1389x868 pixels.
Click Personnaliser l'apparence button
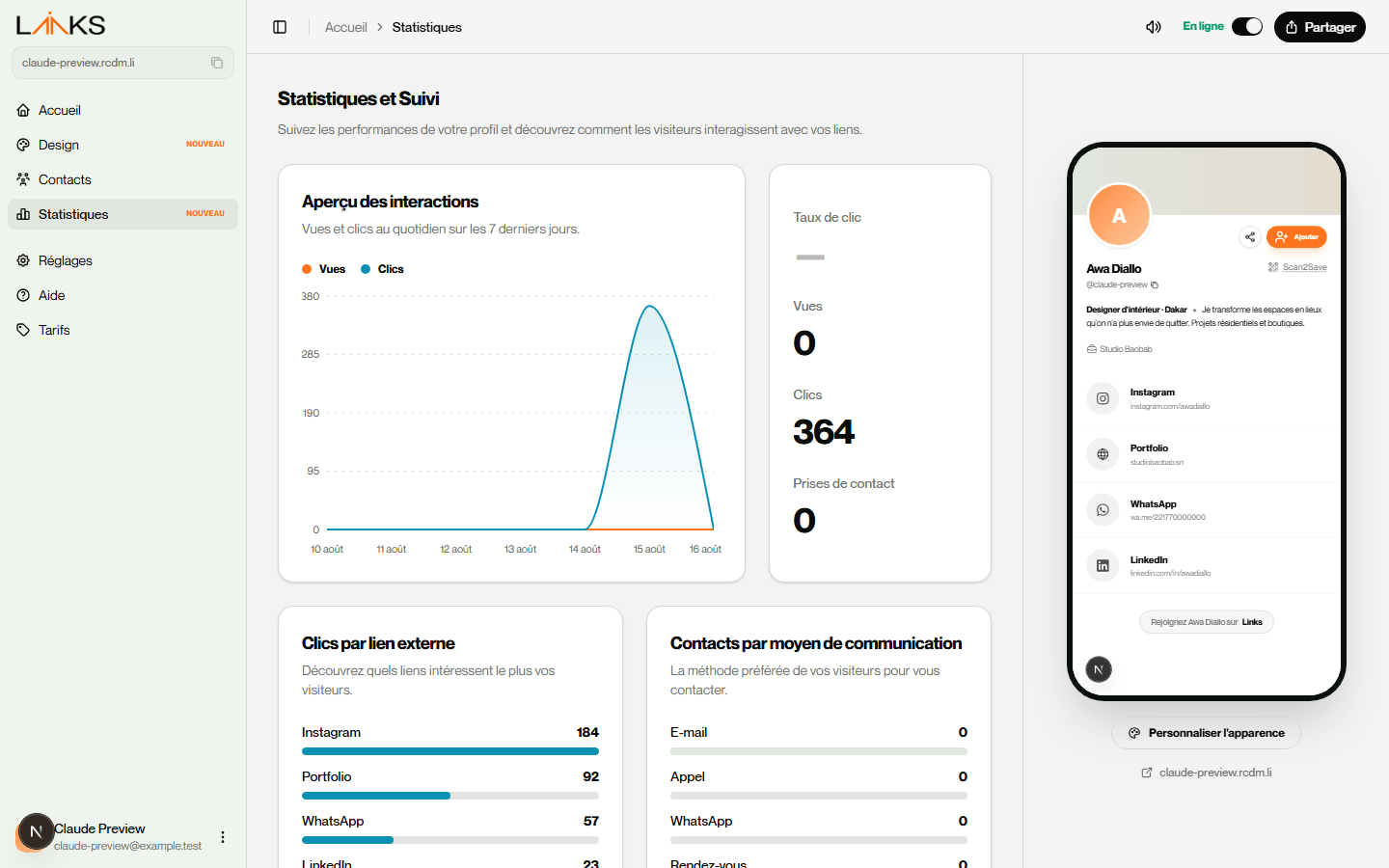click(1206, 733)
